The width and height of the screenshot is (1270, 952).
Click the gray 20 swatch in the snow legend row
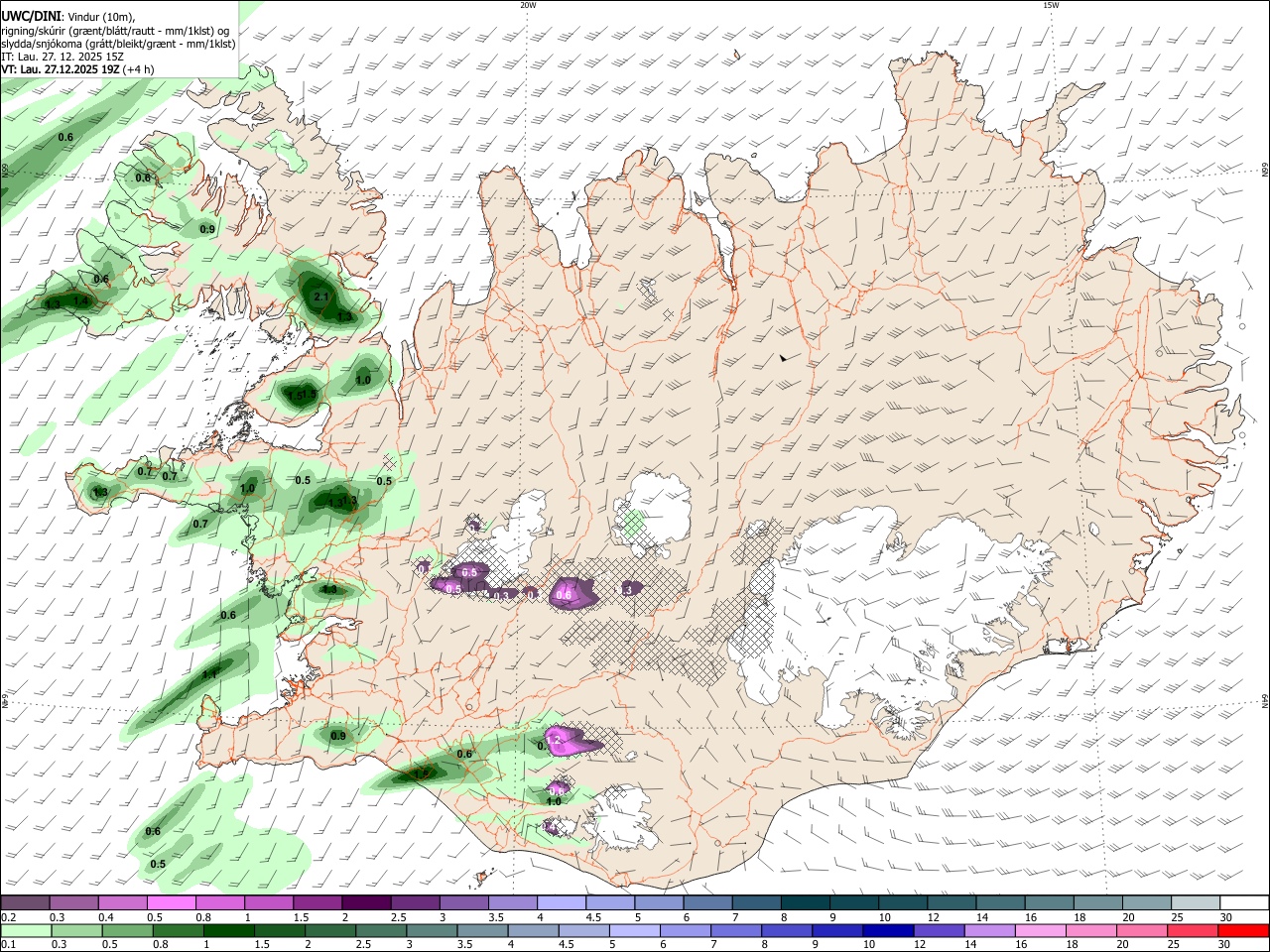coord(1147,902)
